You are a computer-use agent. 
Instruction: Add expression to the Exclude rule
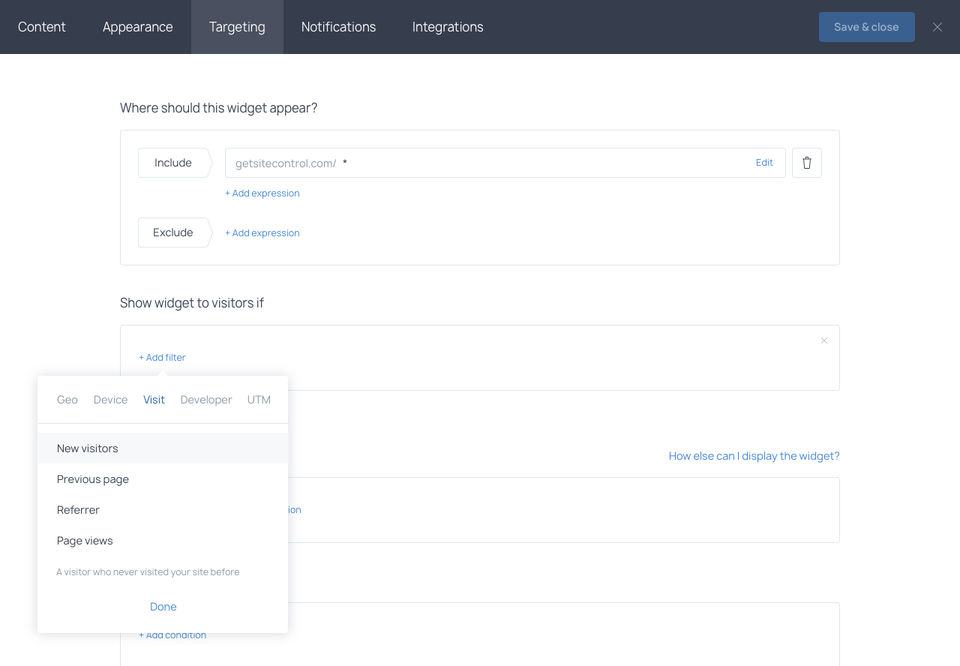click(262, 233)
